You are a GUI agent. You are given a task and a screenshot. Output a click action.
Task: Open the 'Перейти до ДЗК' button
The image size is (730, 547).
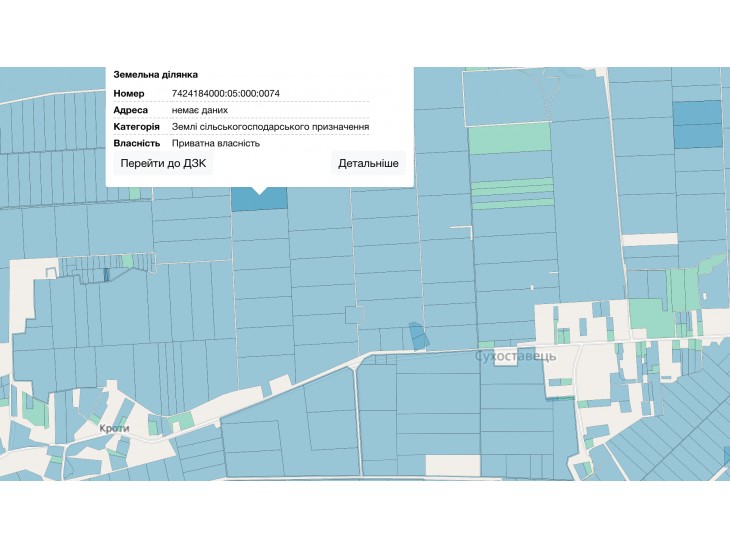[x=163, y=163]
